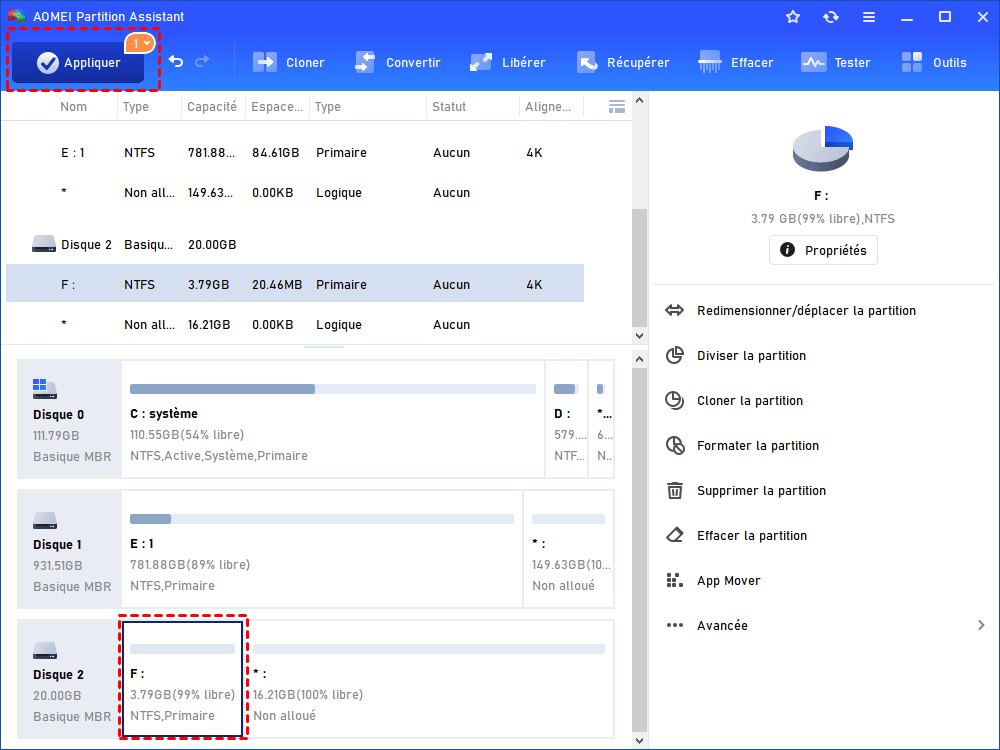Select the C : système partition block
Viewport: 1000px width, 750px height.
coord(333,419)
